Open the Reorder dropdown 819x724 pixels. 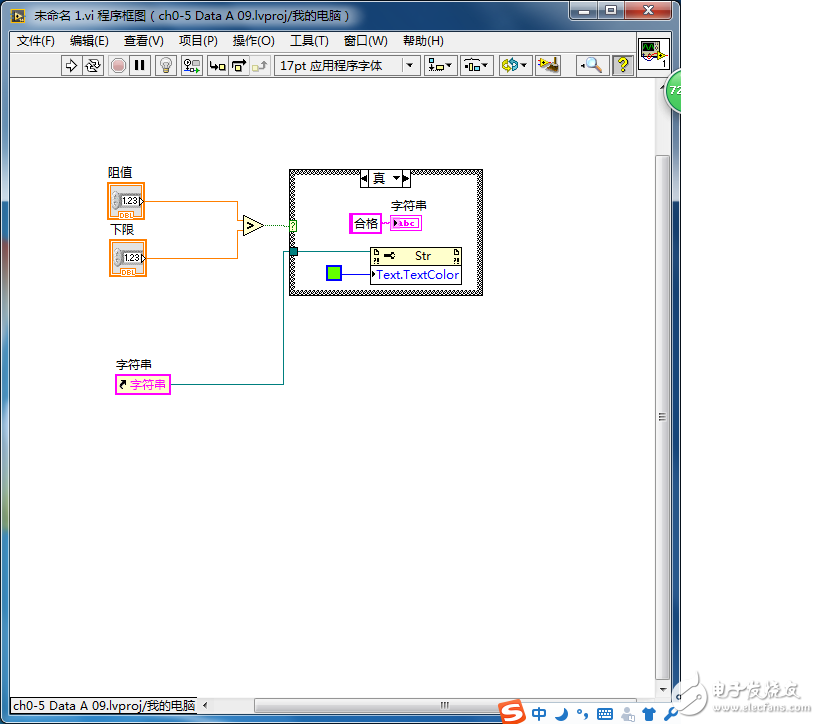point(515,66)
